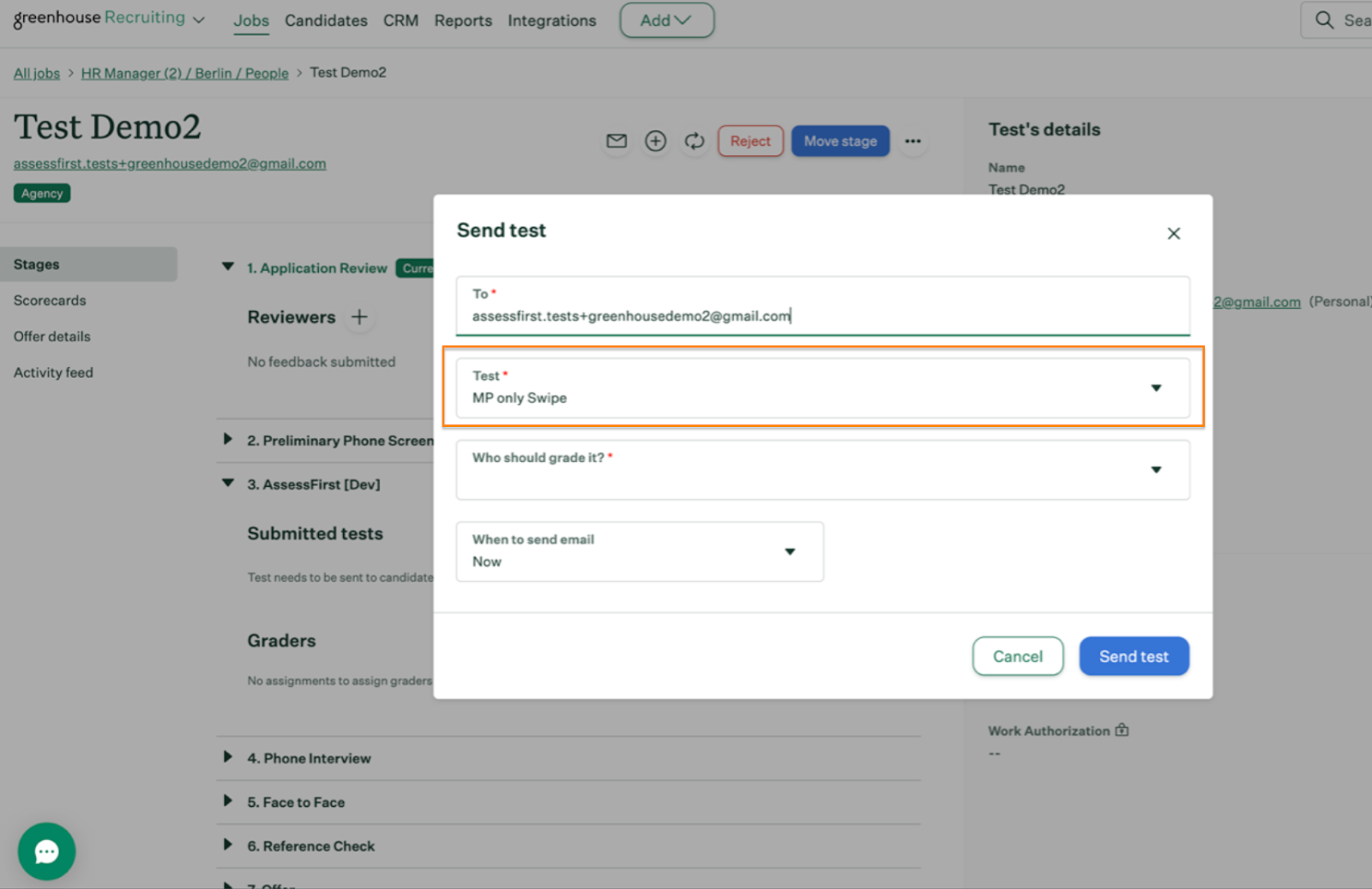
Task: Open the chat support bubble
Action: (46, 851)
